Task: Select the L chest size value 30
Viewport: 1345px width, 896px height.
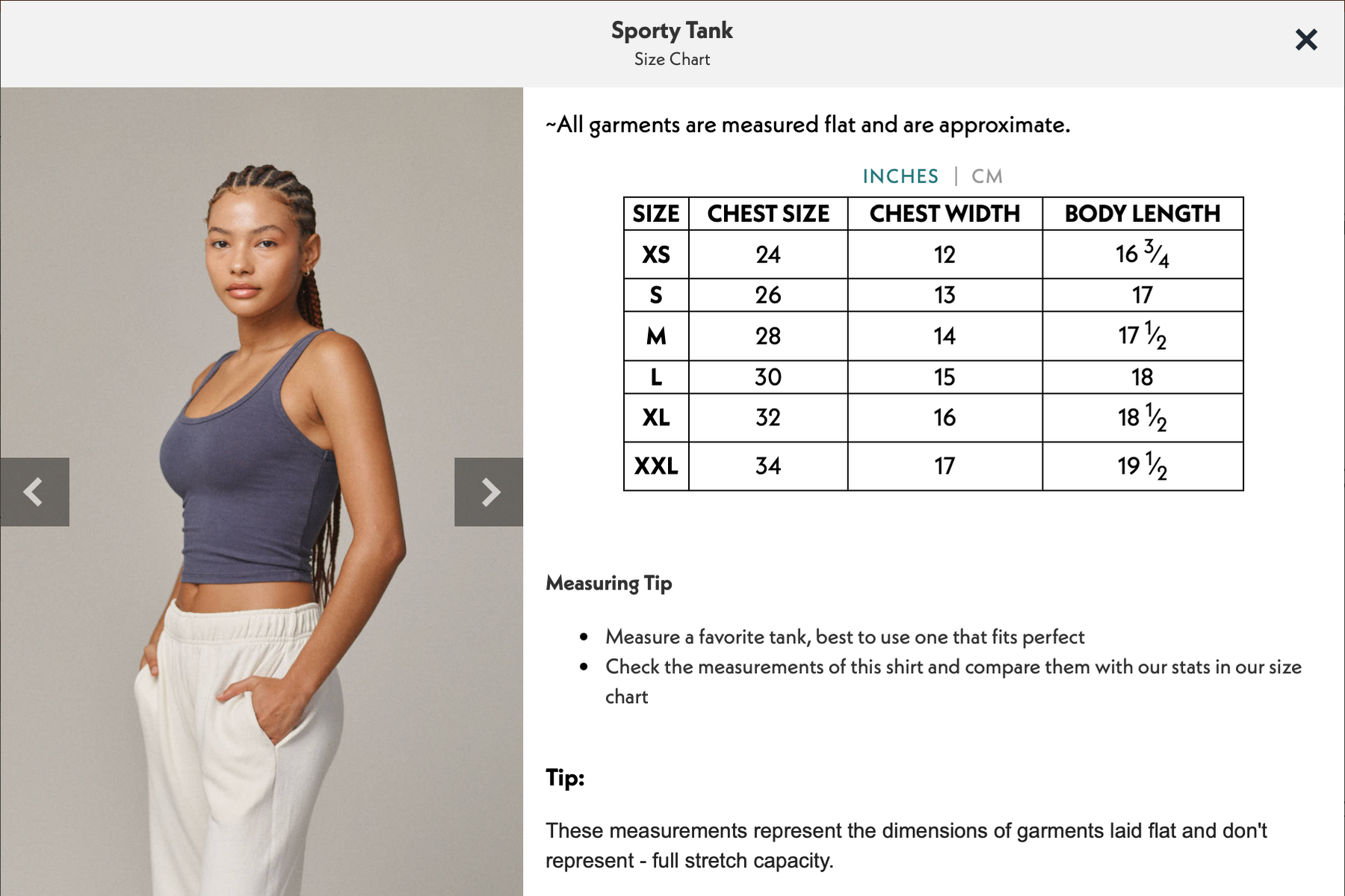Action: (x=768, y=377)
